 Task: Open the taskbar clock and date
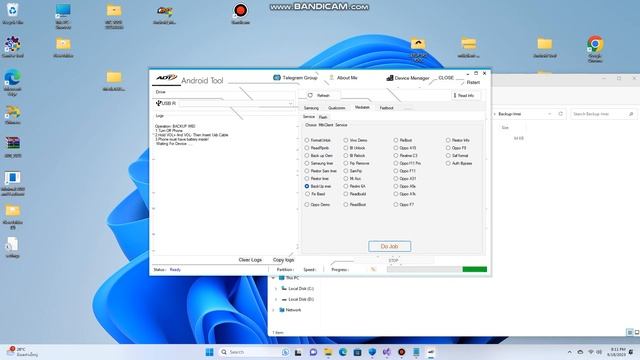(x=616, y=352)
